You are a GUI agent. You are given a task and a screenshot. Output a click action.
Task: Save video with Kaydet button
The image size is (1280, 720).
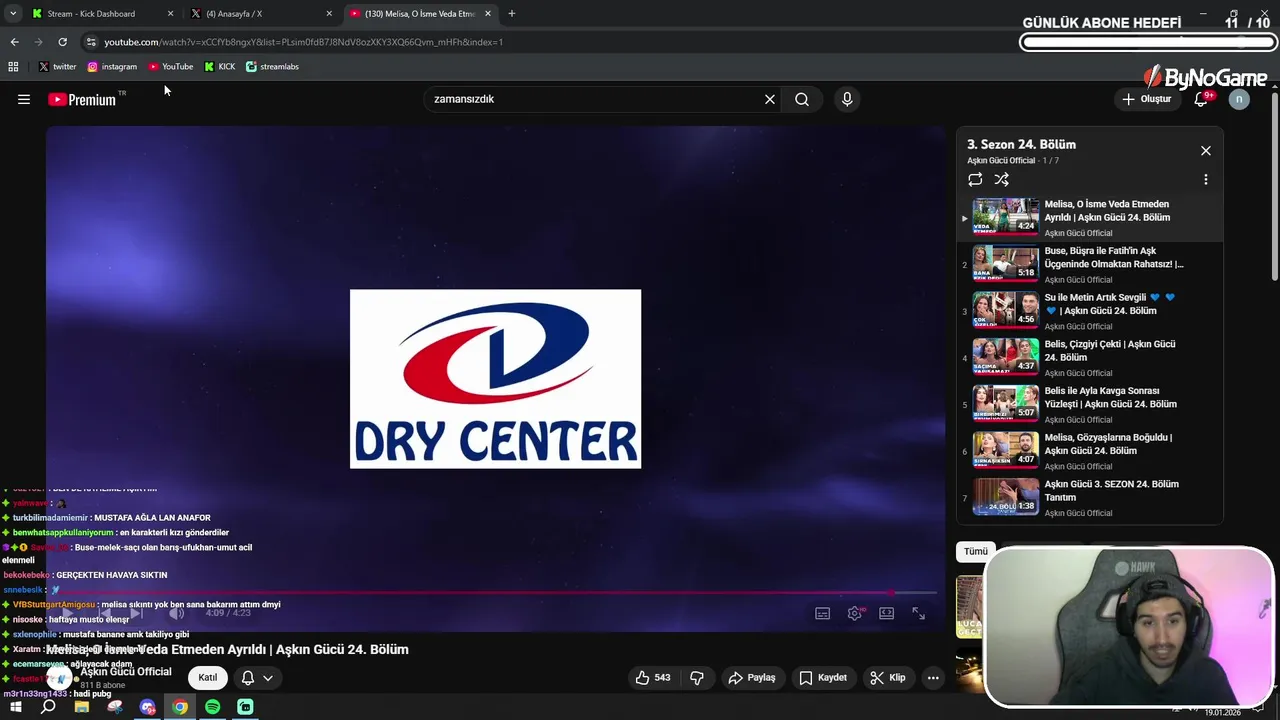[x=823, y=678]
